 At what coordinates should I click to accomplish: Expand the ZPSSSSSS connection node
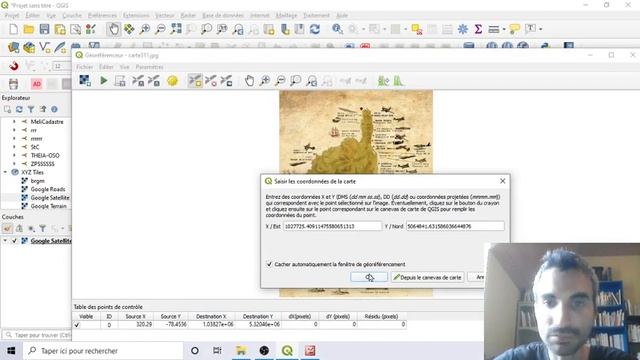(x=14, y=164)
